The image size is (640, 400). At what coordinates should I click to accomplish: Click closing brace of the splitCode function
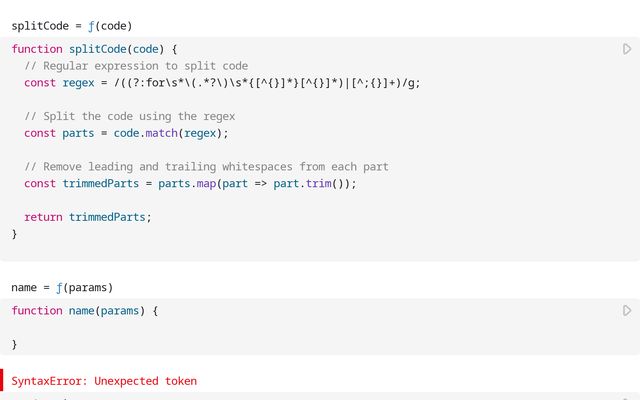(15, 234)
